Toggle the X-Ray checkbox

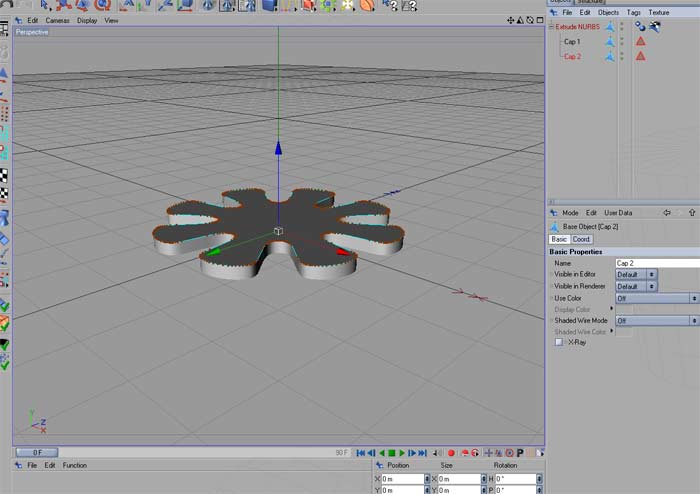coord(559,342)
